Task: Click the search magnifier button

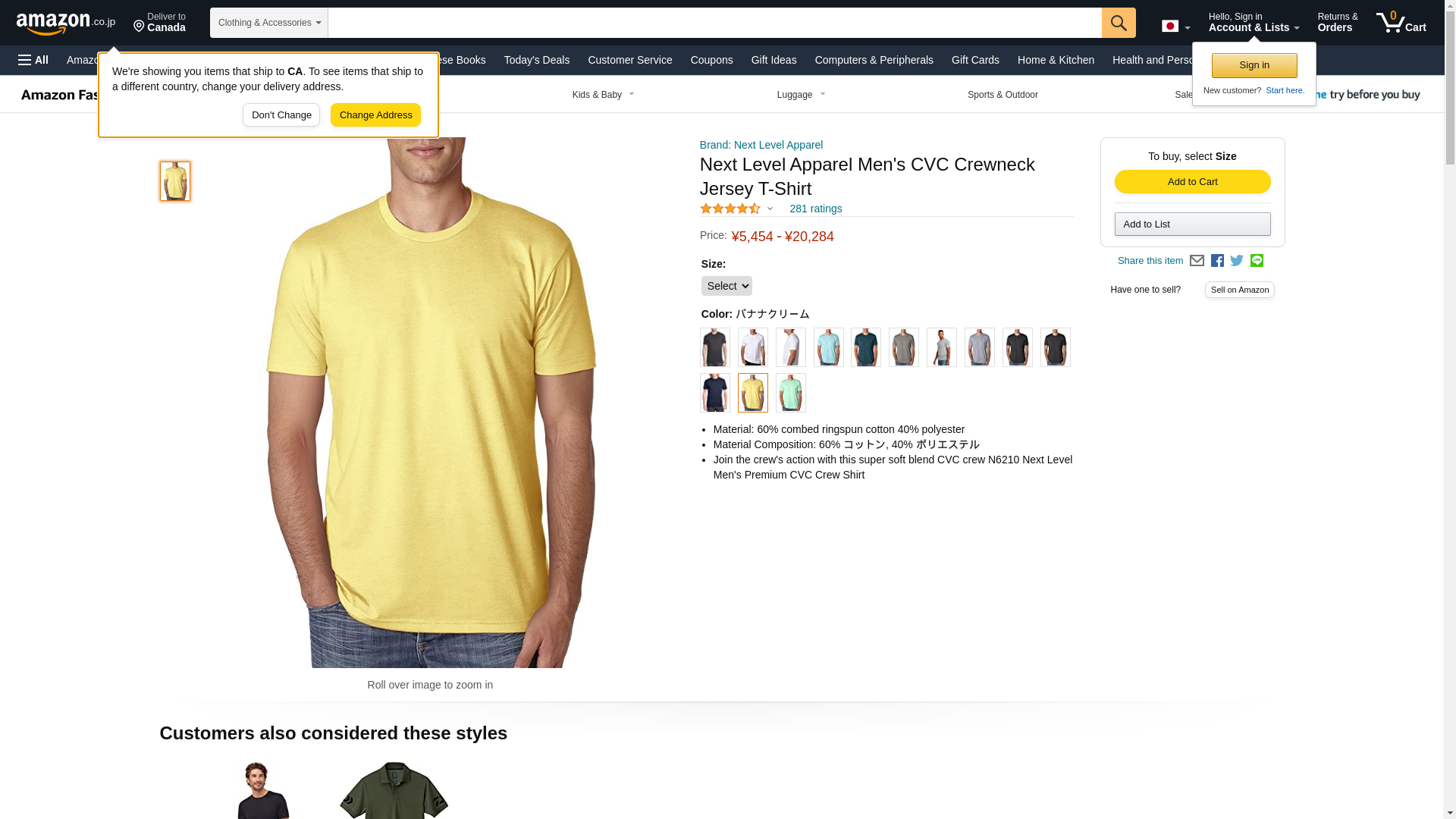Action: (1119, 23)
